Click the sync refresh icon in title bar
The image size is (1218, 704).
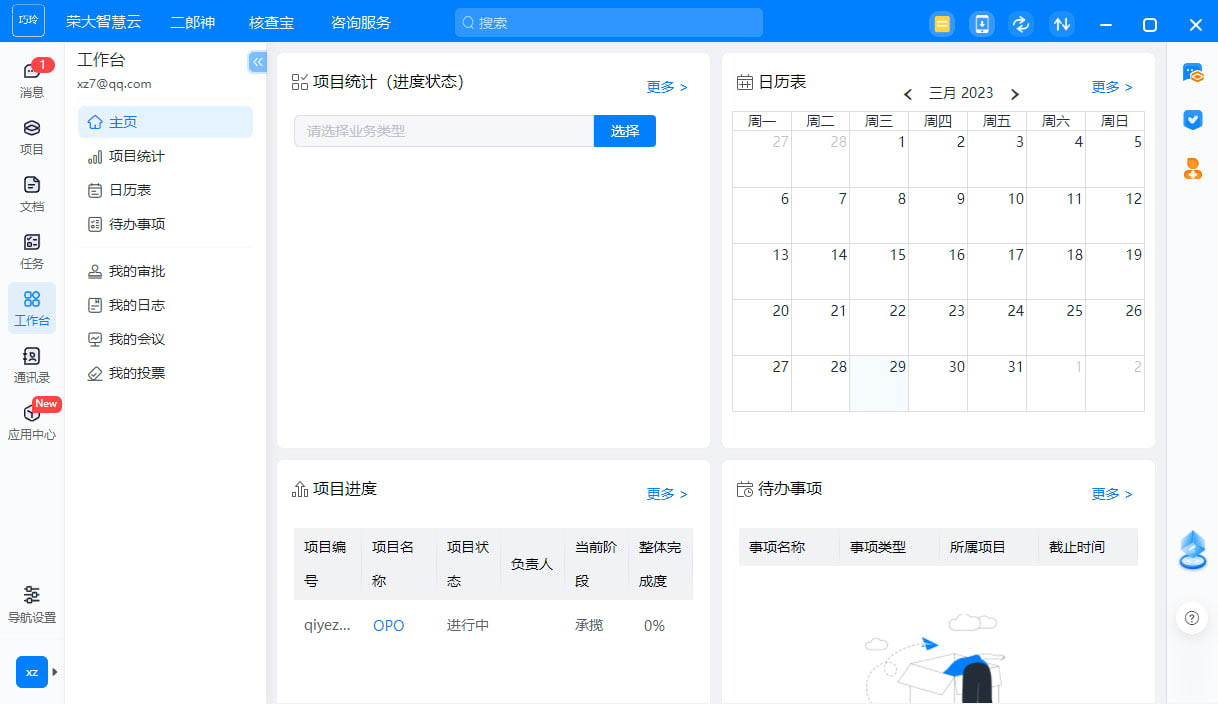[1021, 24]
